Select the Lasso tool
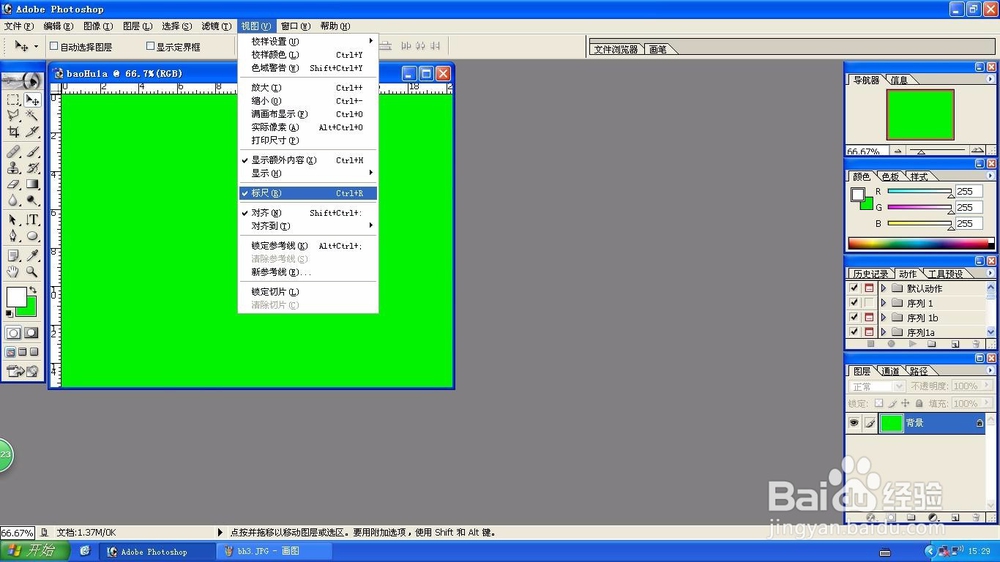1000x562 pixels. click(x=13, y=115)
